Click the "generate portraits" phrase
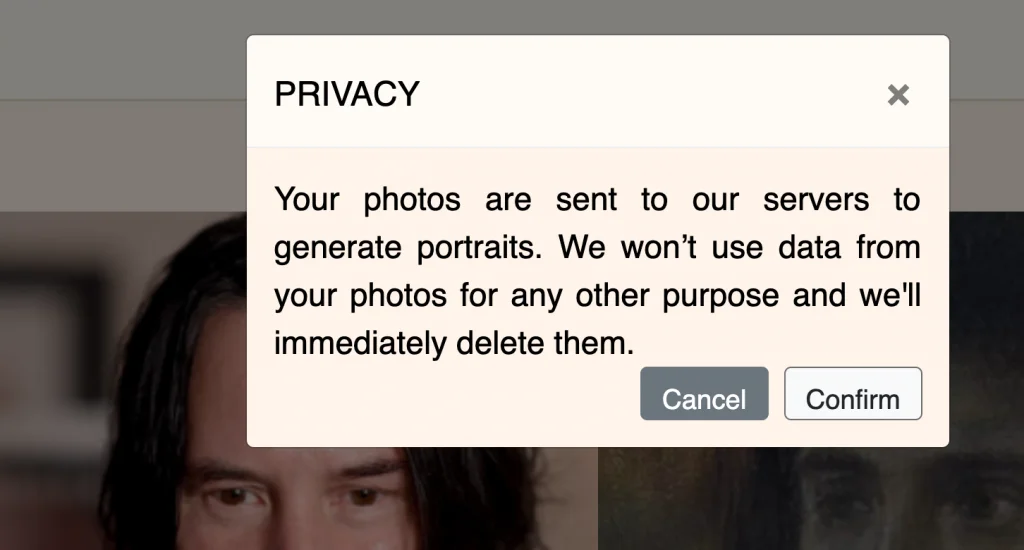 tap(408, 248)
